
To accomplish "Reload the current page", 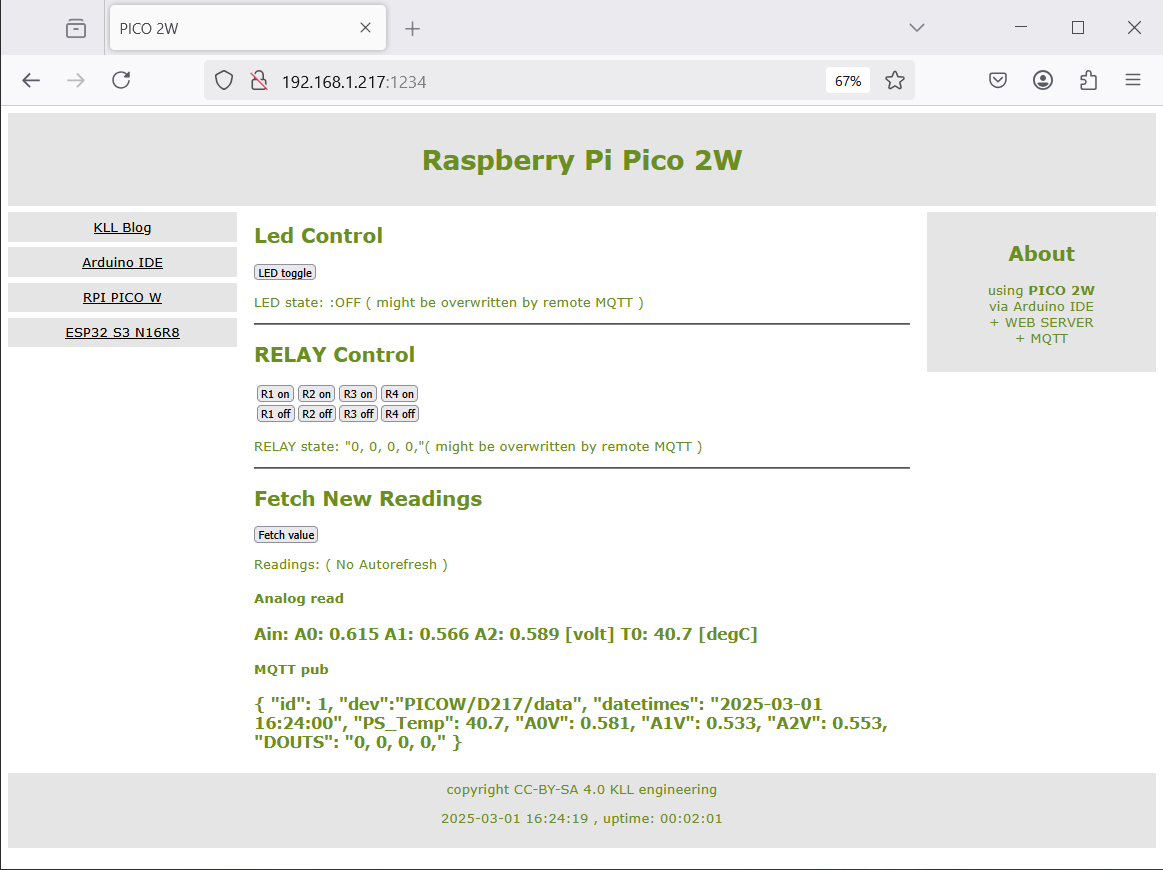I will 121,80.
